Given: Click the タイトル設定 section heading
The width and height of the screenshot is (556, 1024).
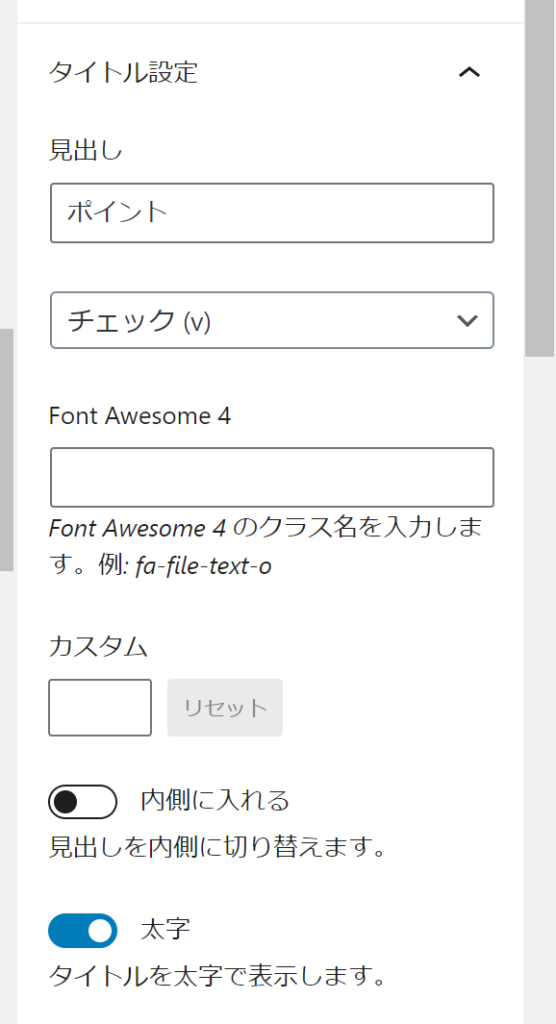Looking at the screenshot, I should tap(123, 72).
